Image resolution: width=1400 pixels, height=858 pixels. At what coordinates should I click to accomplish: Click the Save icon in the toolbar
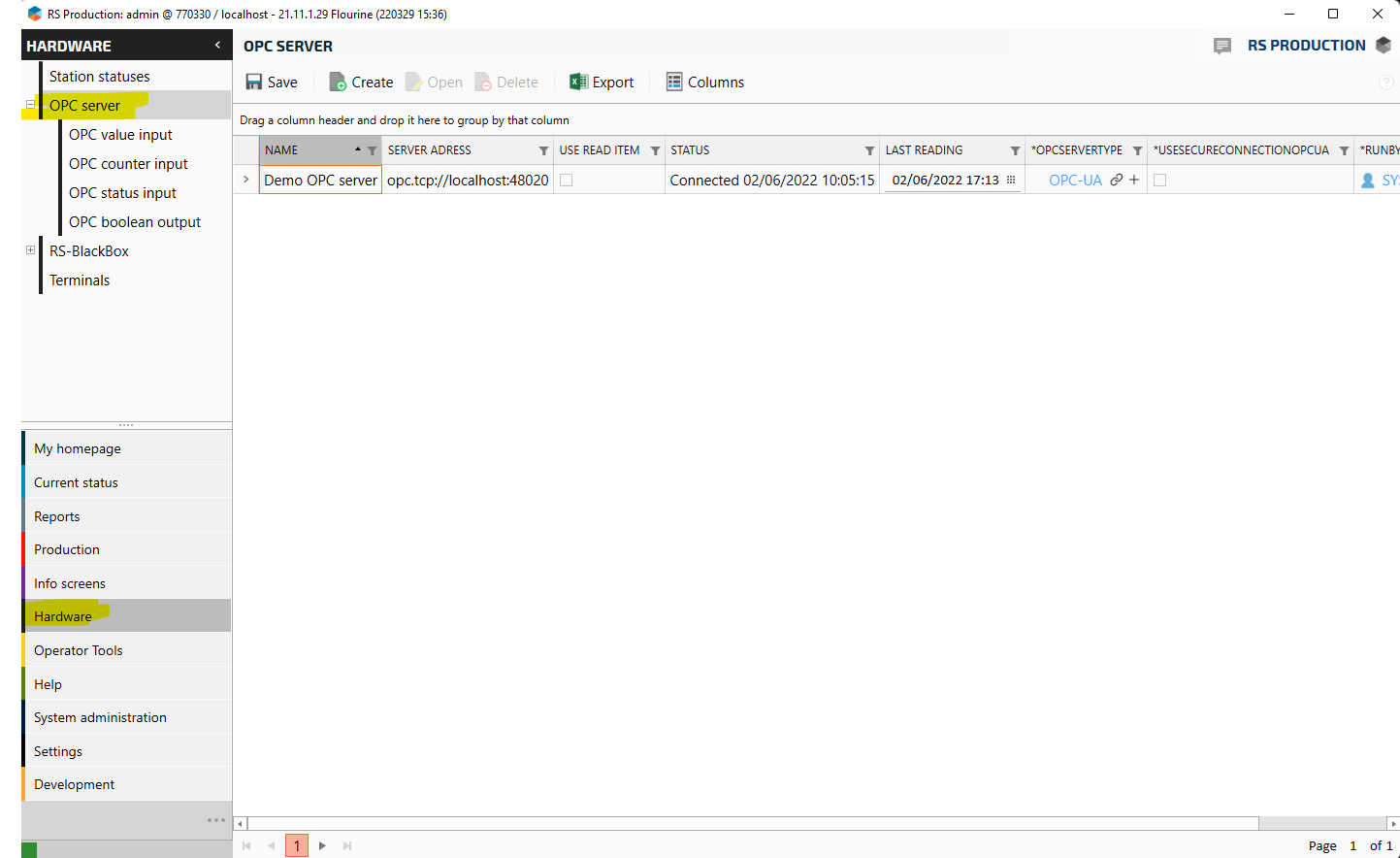253,82
